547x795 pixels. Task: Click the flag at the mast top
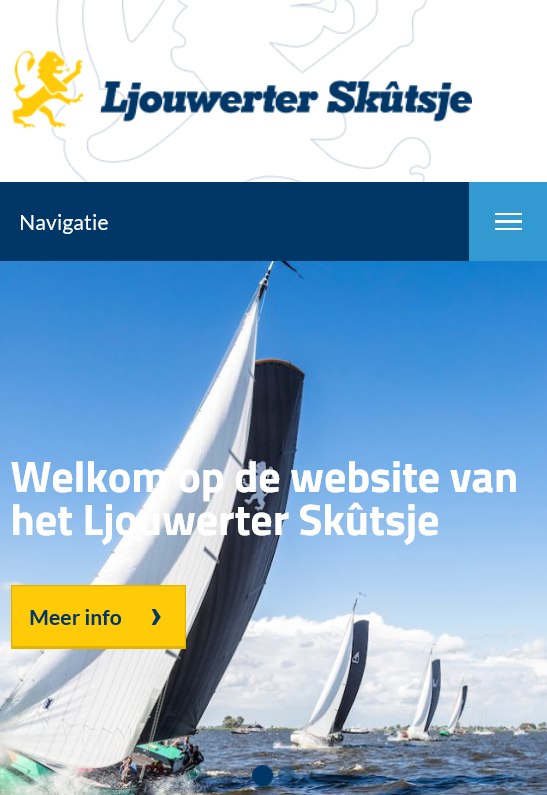click(293, 269)
